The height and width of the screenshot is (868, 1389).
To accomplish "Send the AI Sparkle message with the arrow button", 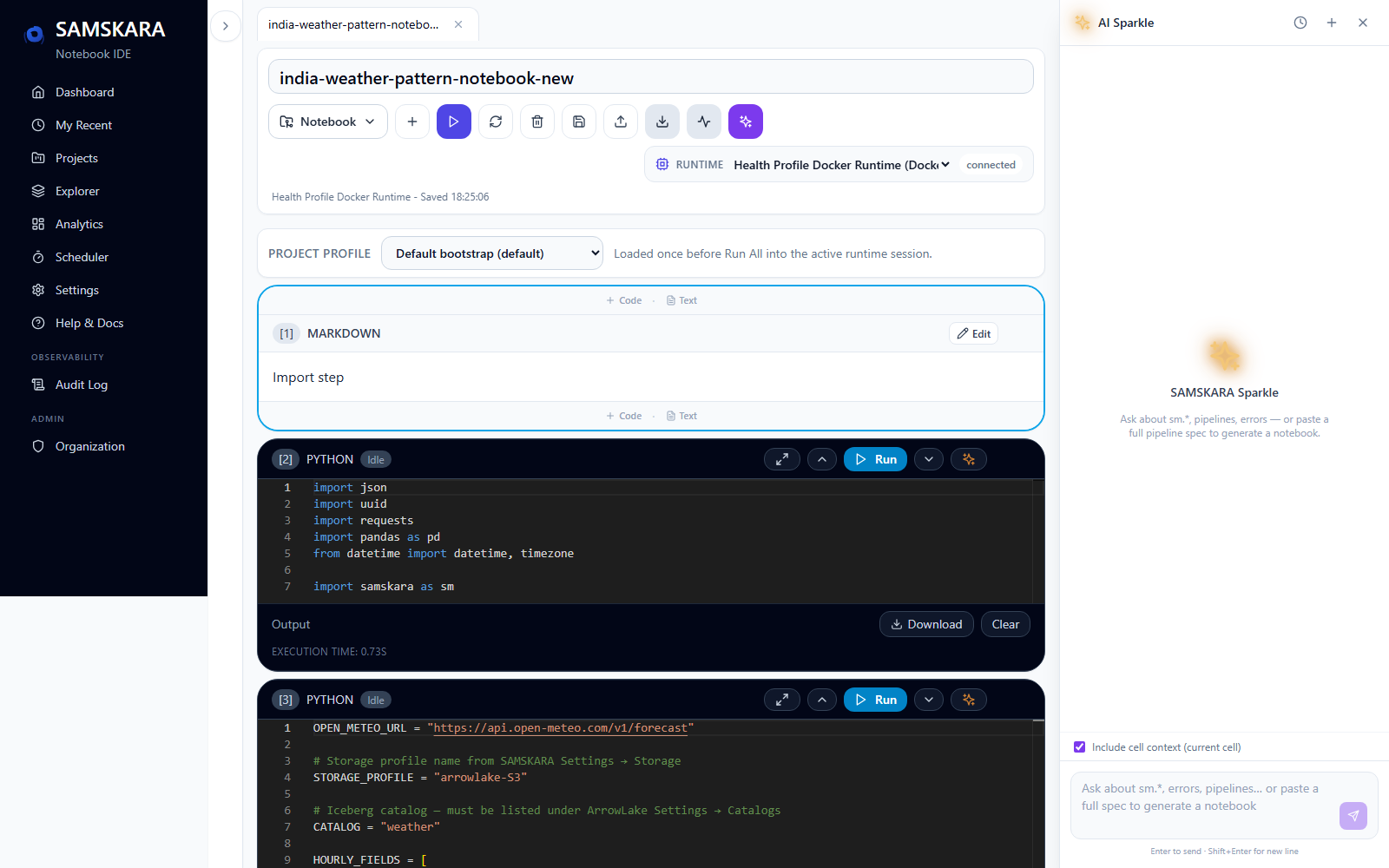I will tap(1353, 816).
